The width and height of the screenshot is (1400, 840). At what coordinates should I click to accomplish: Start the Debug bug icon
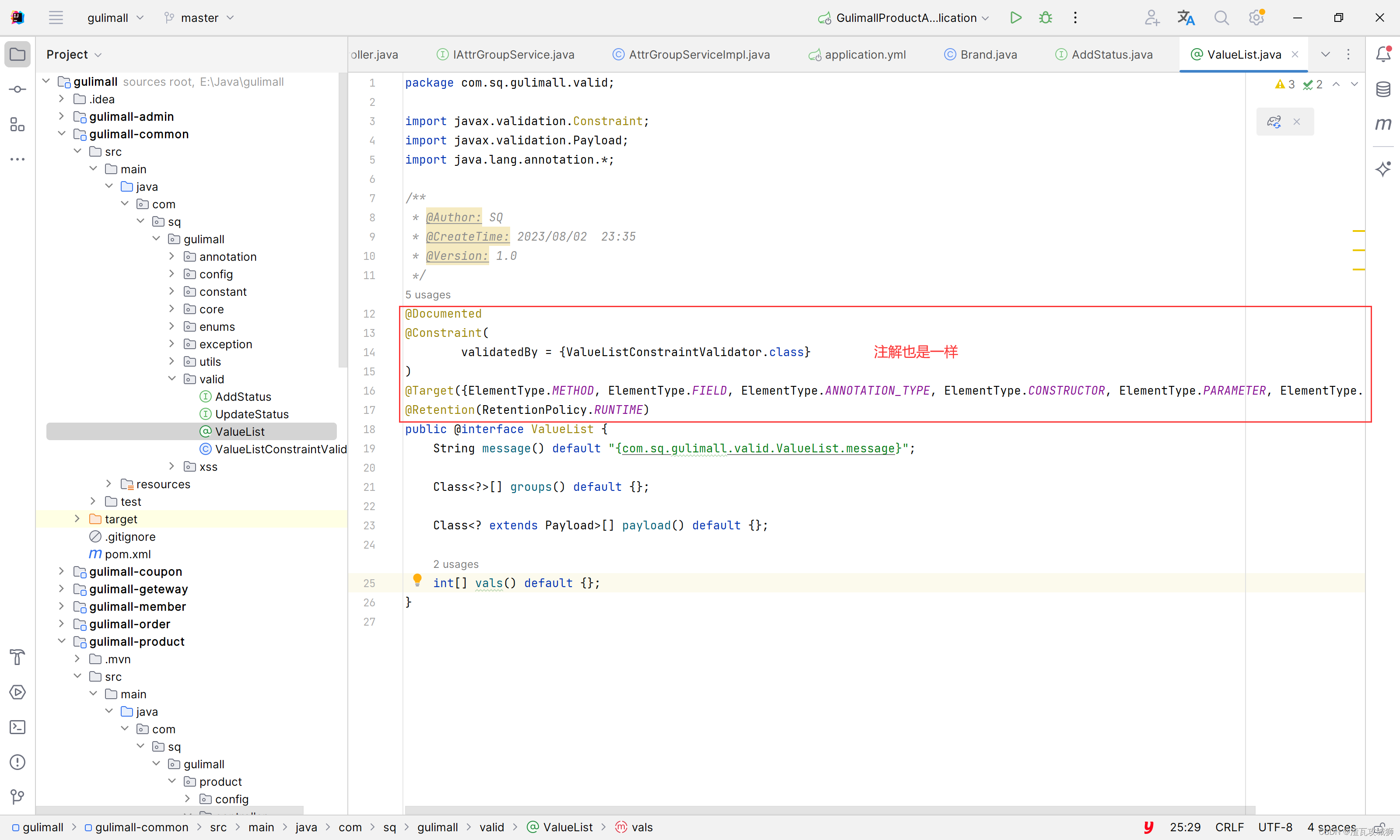pos(1045,17)
